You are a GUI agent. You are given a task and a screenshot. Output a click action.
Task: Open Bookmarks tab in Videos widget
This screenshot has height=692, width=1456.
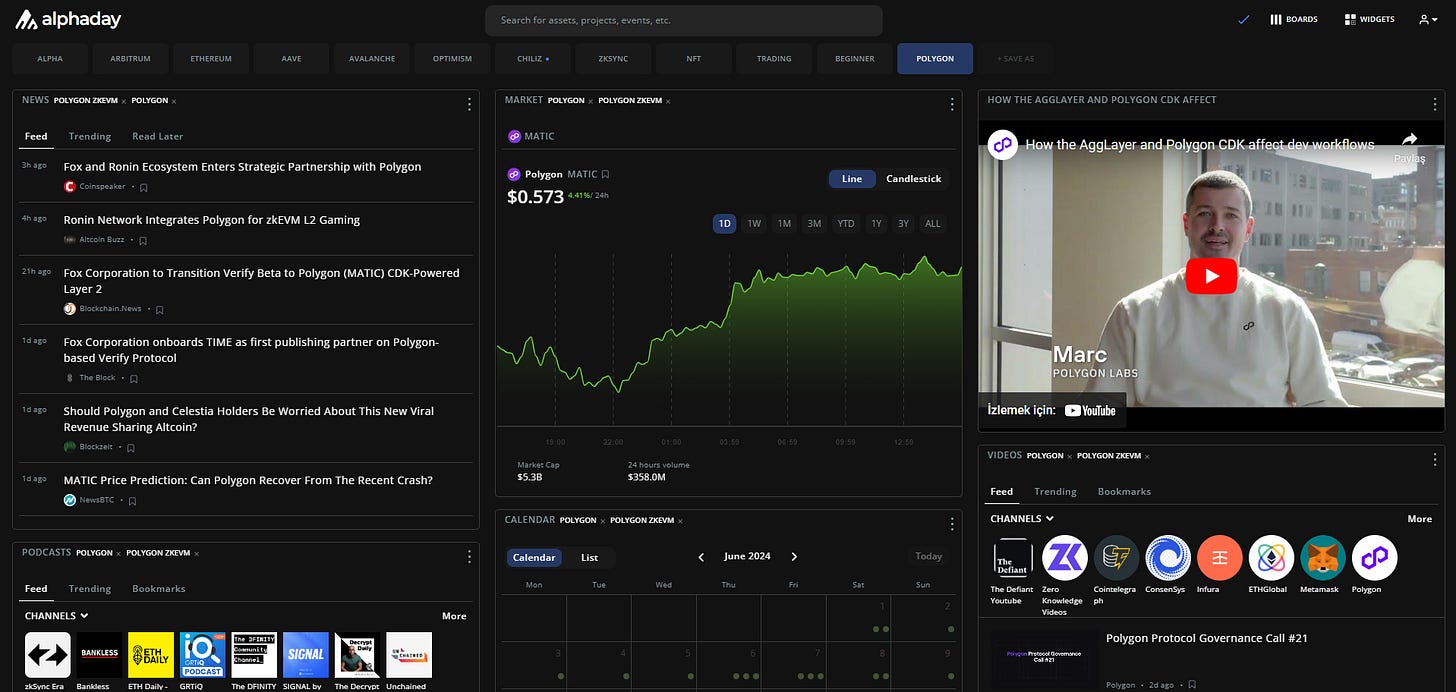pyautogui.click(x=1124, y=492)
